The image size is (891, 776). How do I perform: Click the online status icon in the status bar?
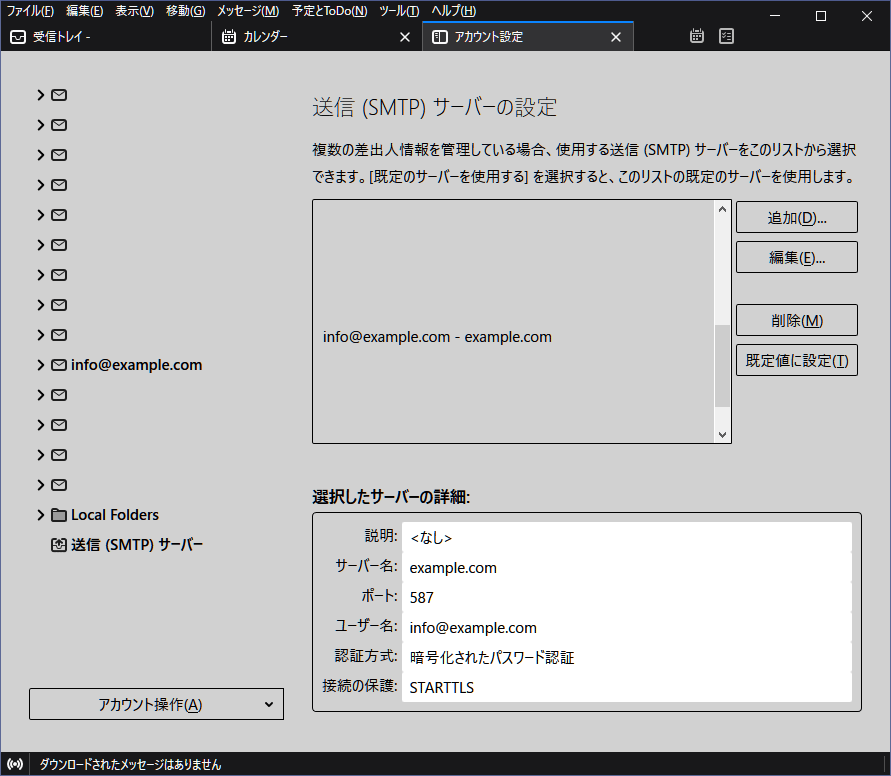pos(14,764)
